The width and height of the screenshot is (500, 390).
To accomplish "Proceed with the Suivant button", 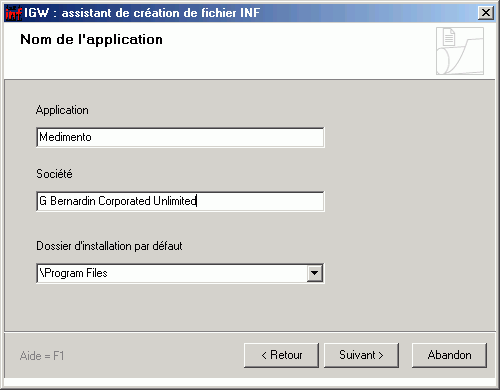I will pos(361,355).
